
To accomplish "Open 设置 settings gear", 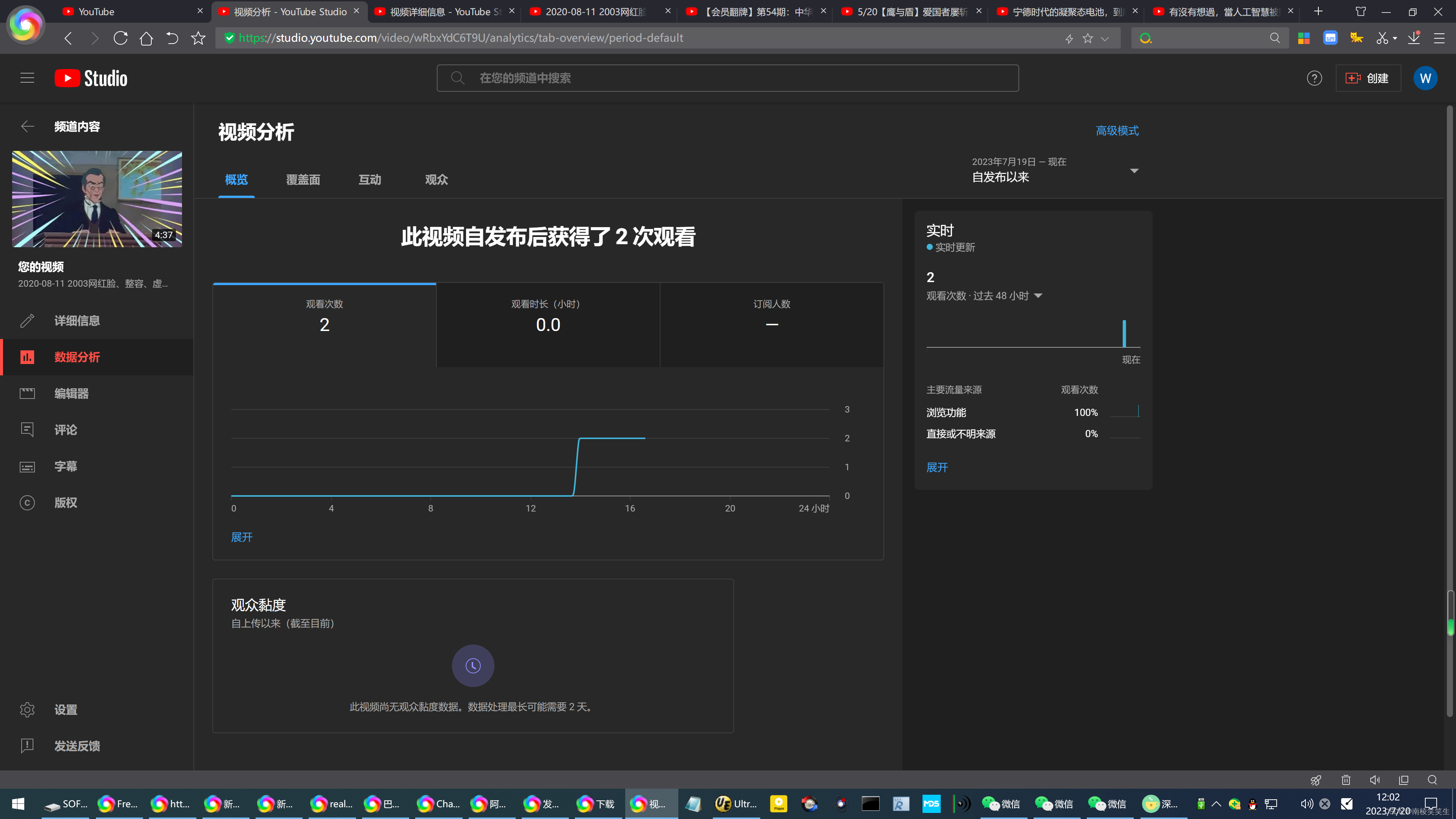I will coord(27,709).
